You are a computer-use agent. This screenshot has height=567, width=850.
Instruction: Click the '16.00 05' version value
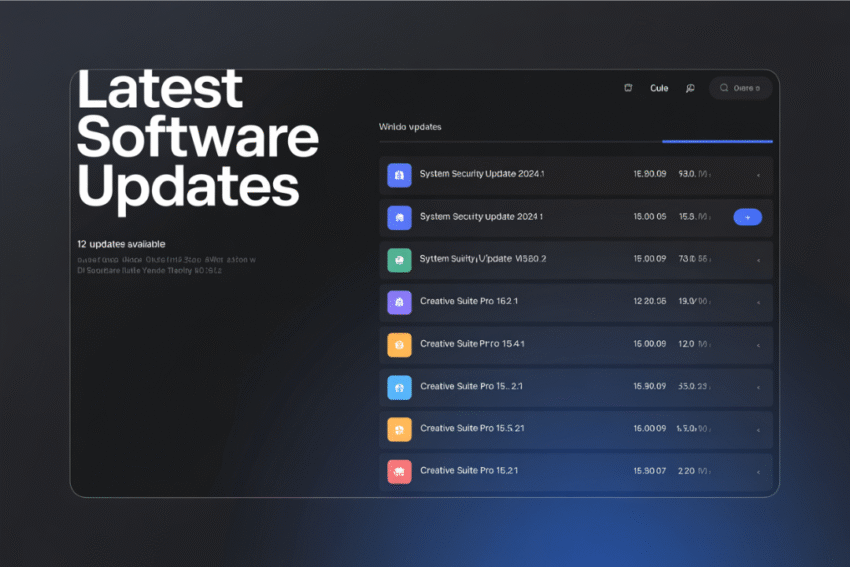coord(649,216)
